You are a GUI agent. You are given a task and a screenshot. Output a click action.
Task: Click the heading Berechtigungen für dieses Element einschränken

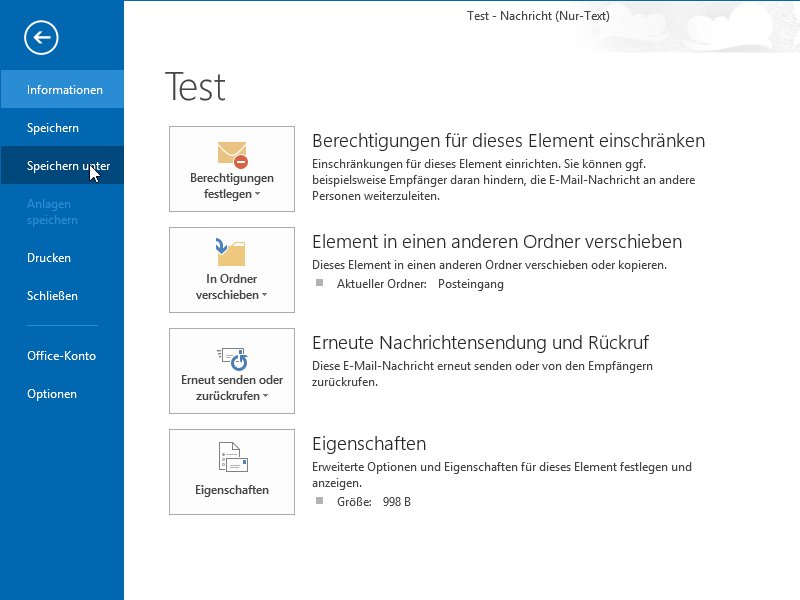point(508,141)
